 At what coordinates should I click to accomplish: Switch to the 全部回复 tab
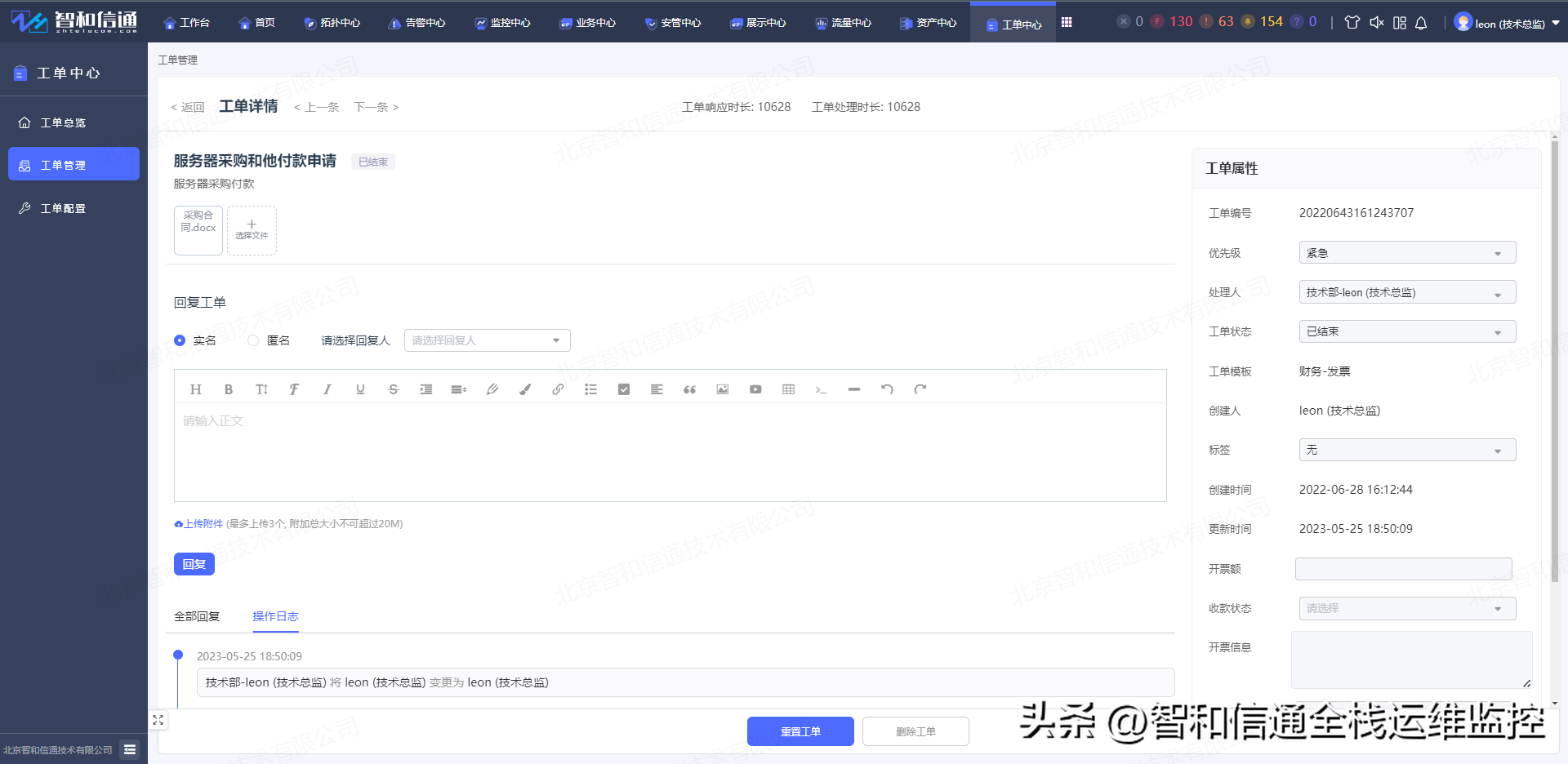point(197,616)
